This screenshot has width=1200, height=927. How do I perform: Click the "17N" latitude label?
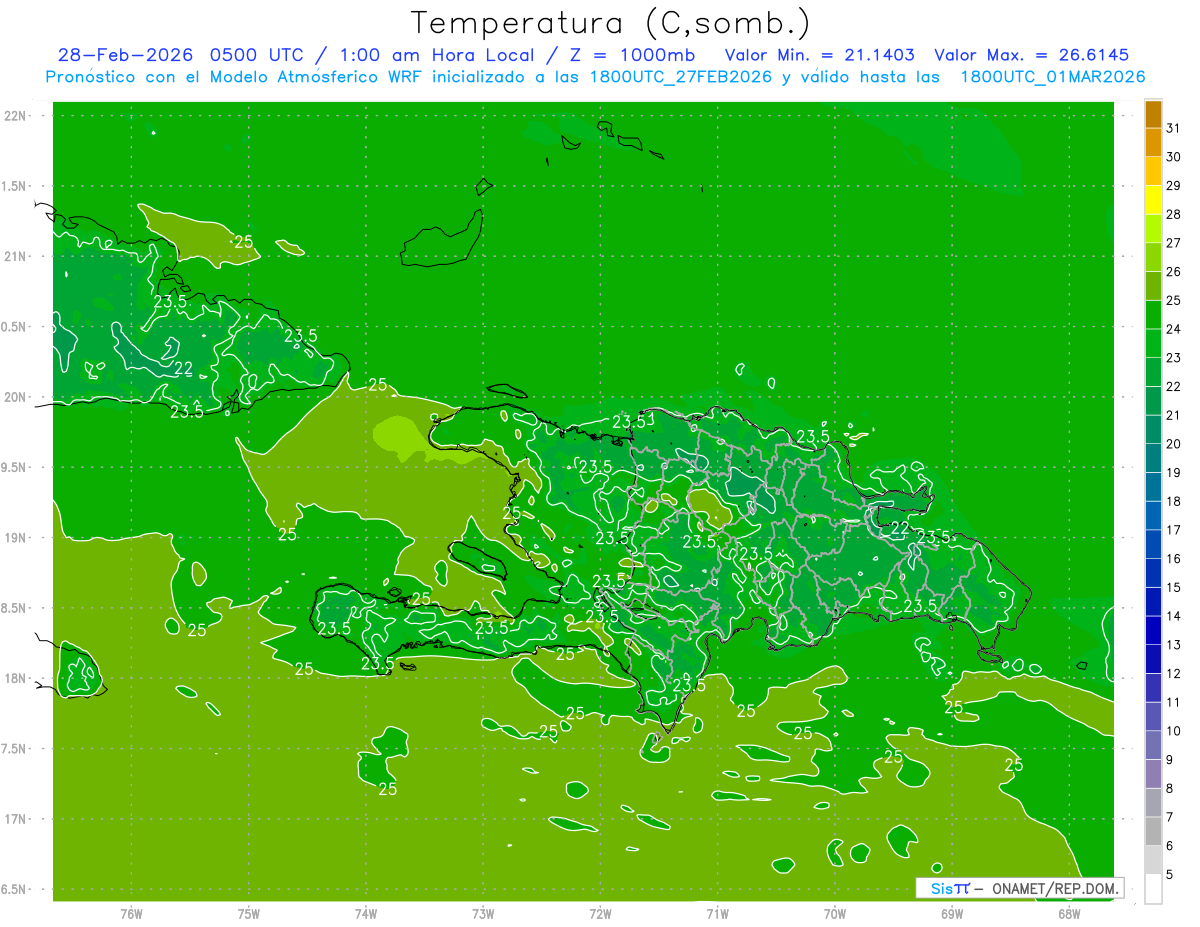point(15,819)
